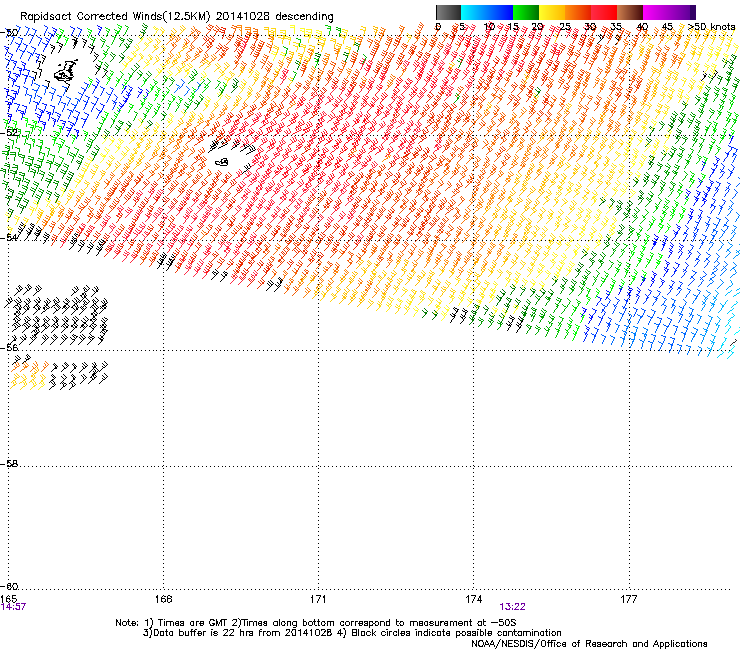This screenshot has width=740, height=650.
Task: Click the -52 latitude axis label
Action: (x=9, y=133)
